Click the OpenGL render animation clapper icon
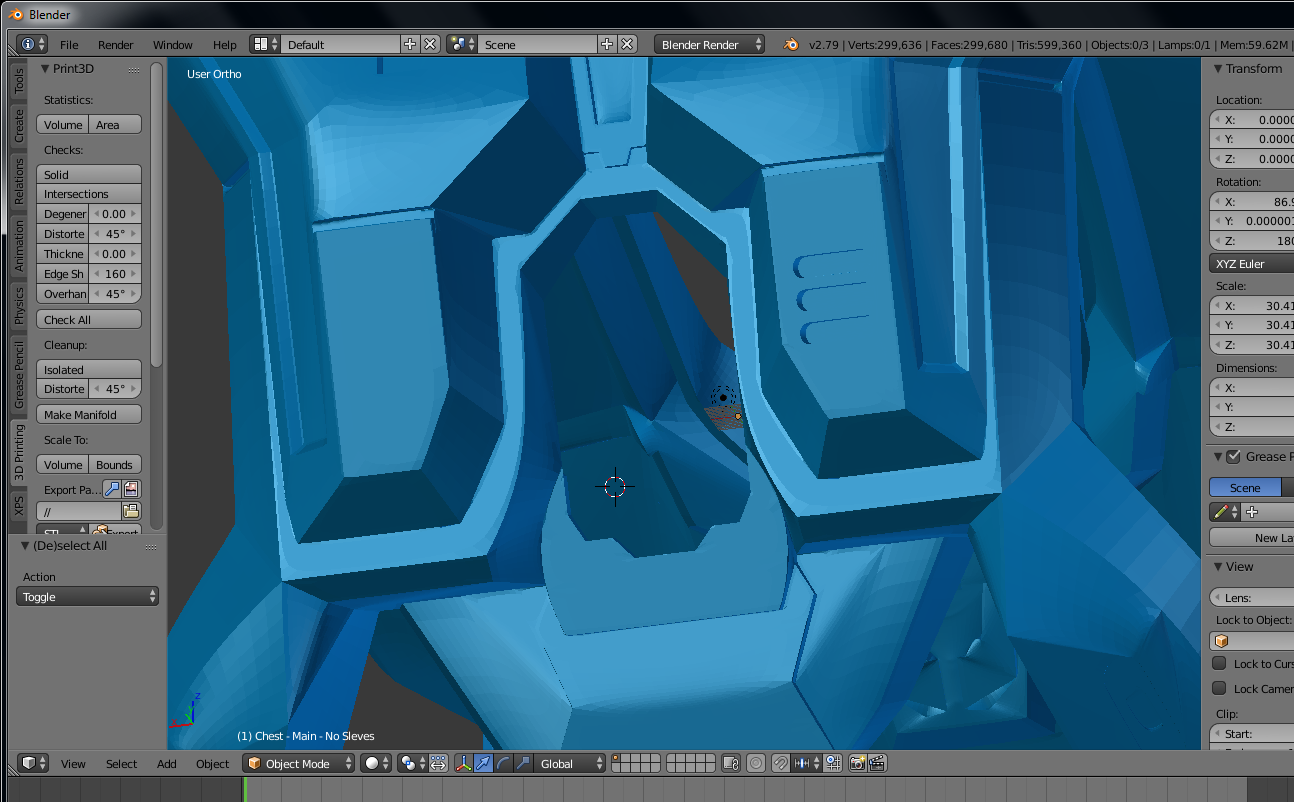1294x802 pixels. [x=877, y=763]
